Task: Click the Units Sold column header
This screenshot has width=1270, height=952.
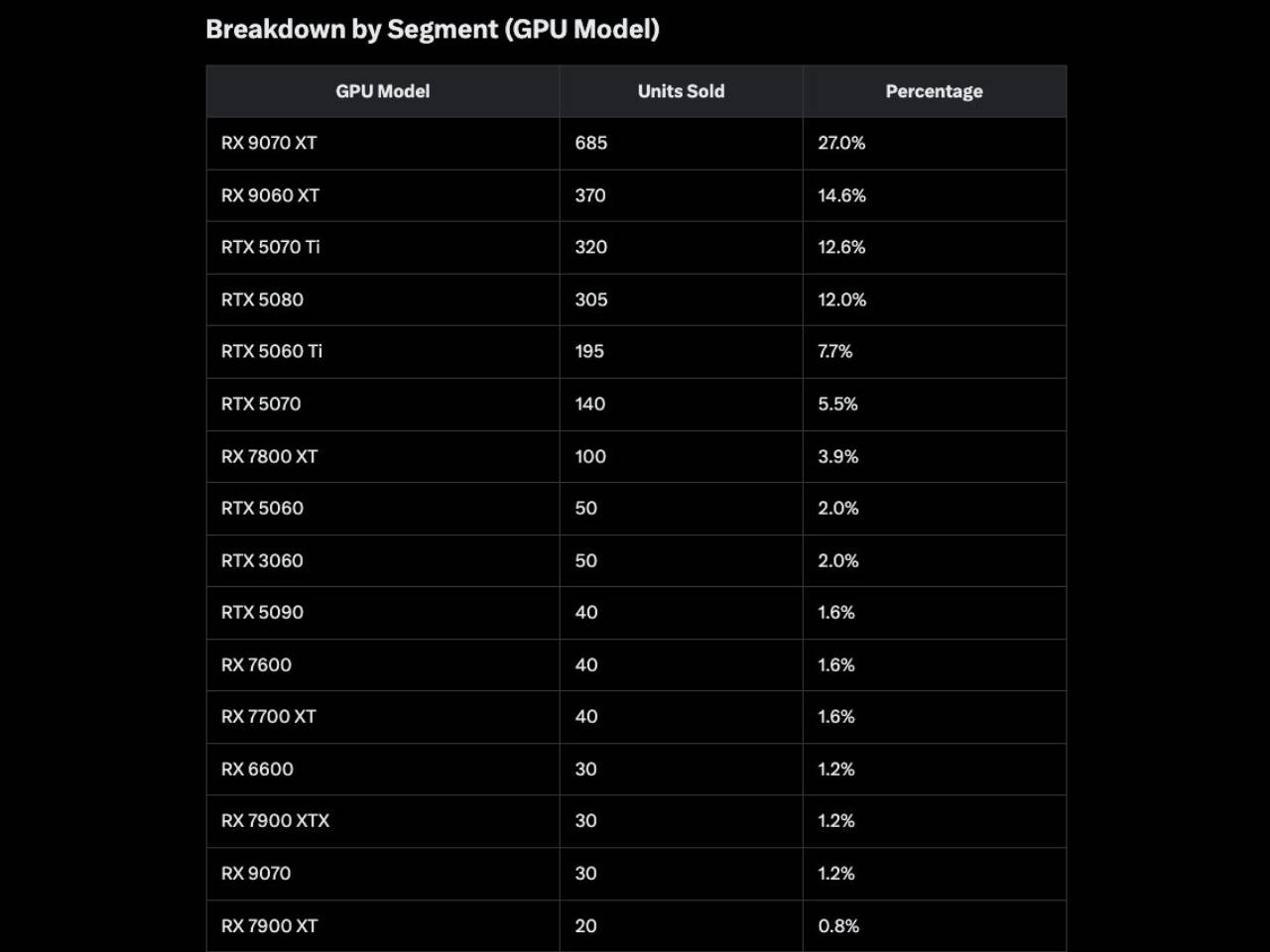Action: [x=681, y=91]
